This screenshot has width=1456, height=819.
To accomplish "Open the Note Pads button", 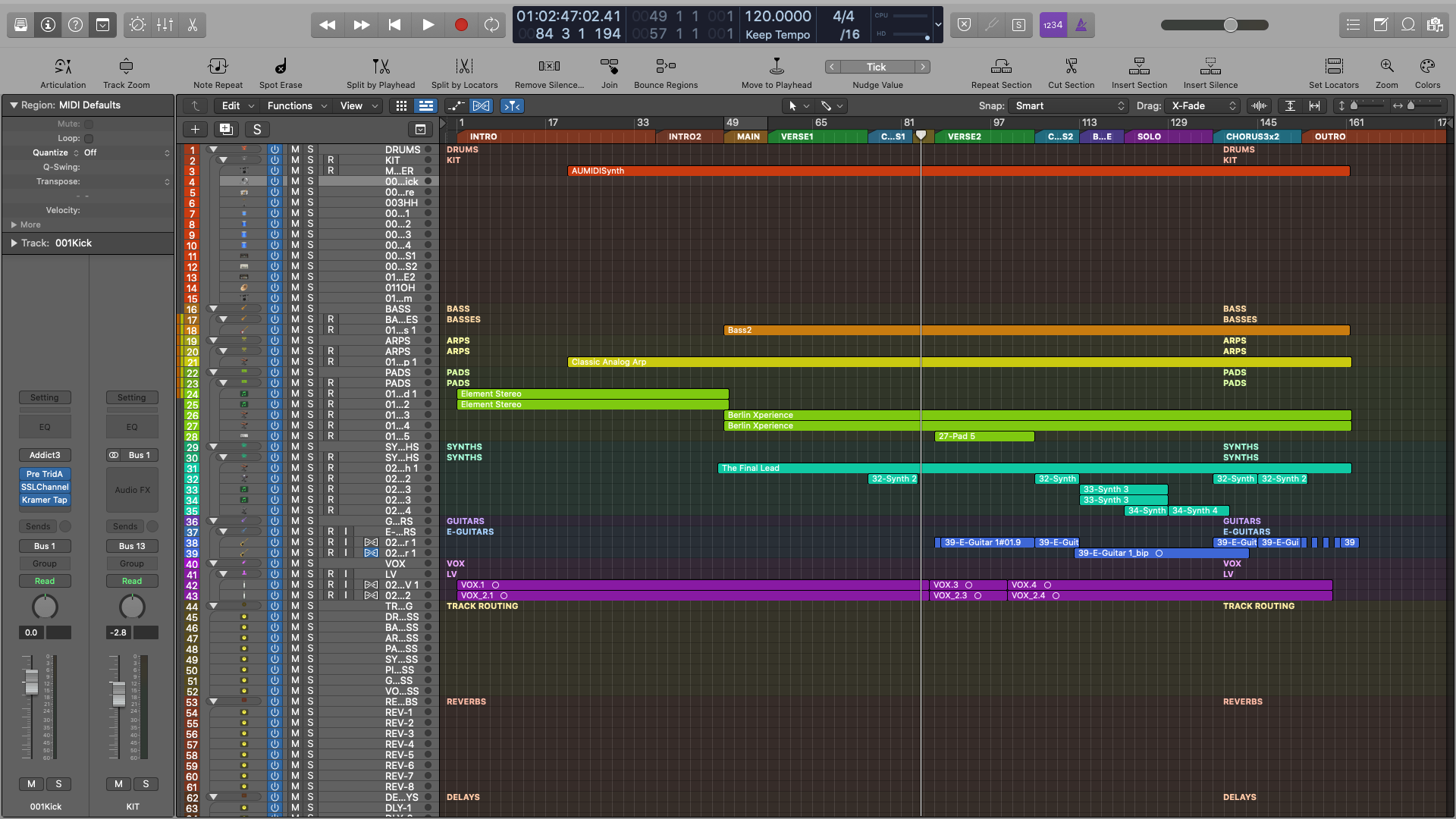I will tap(1381, 25).
